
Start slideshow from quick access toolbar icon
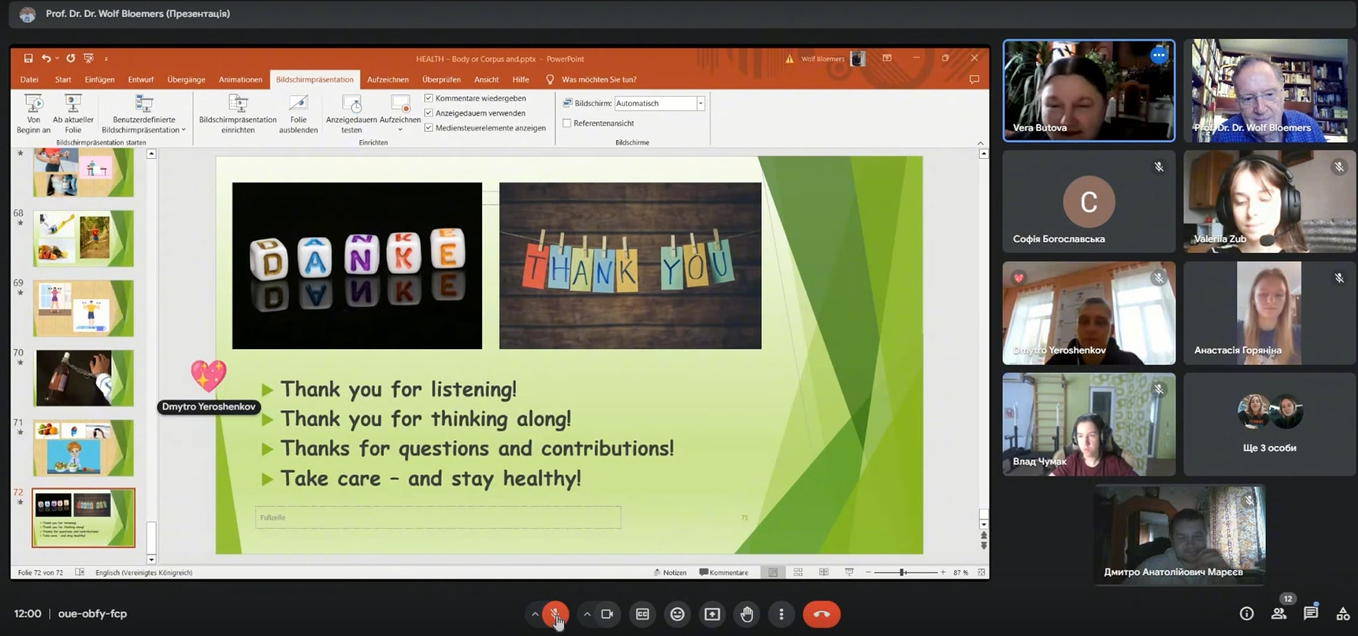pos(89,59)
